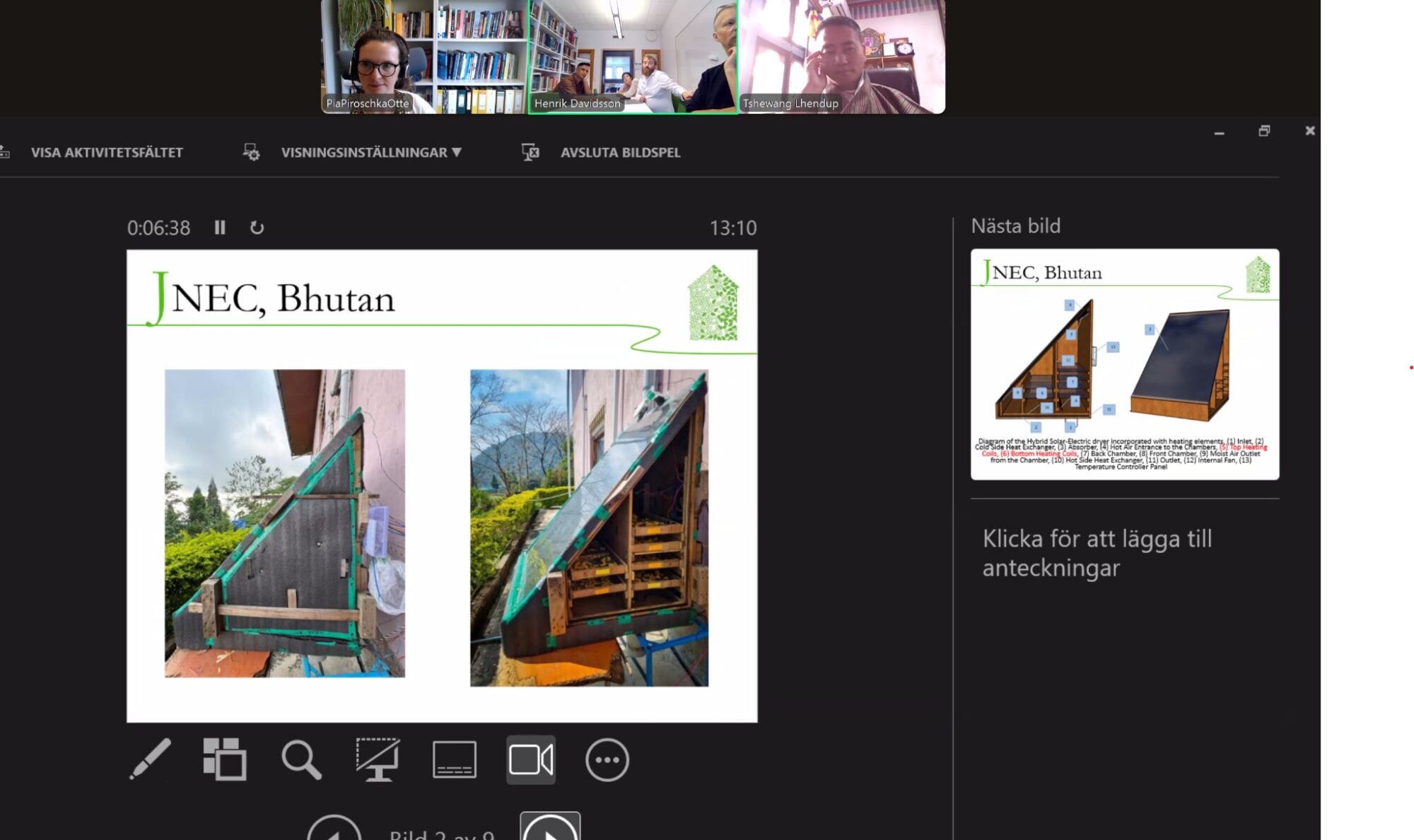
Task: Open the see all slides grid
Action: pos(225,759)
